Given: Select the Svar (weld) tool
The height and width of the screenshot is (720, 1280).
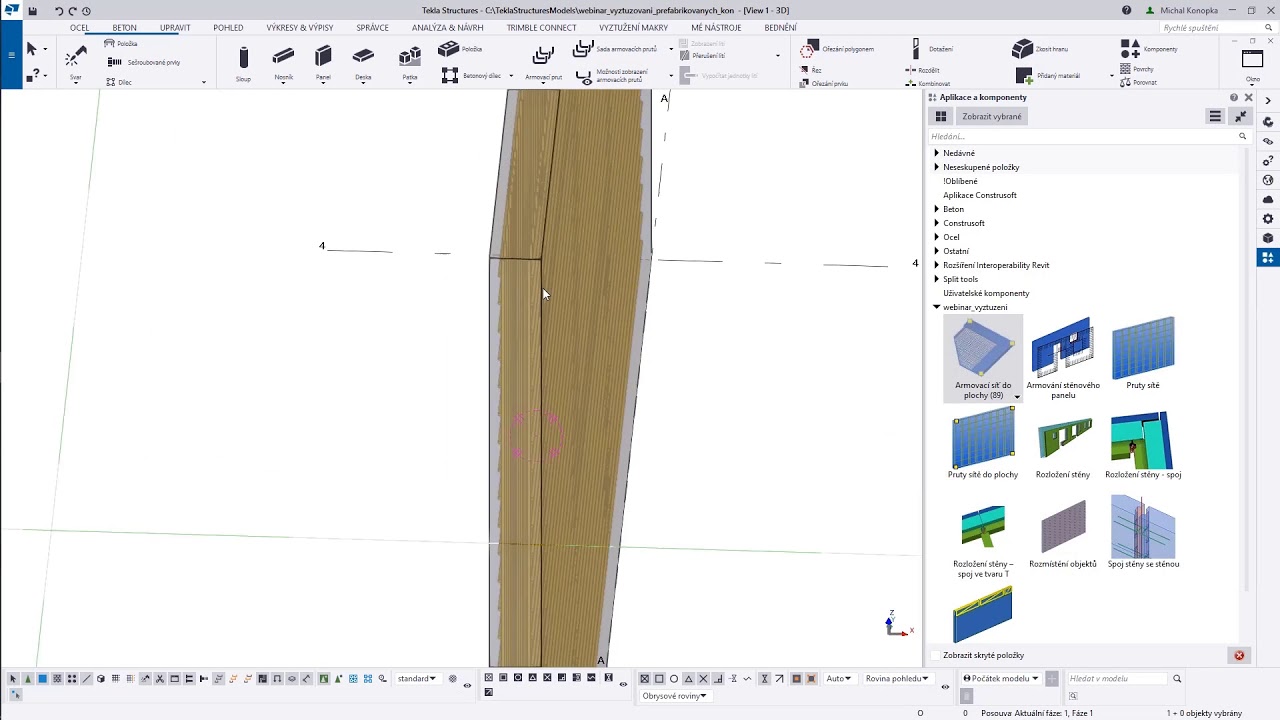Looking at the screenshot, I should point(76,62).
